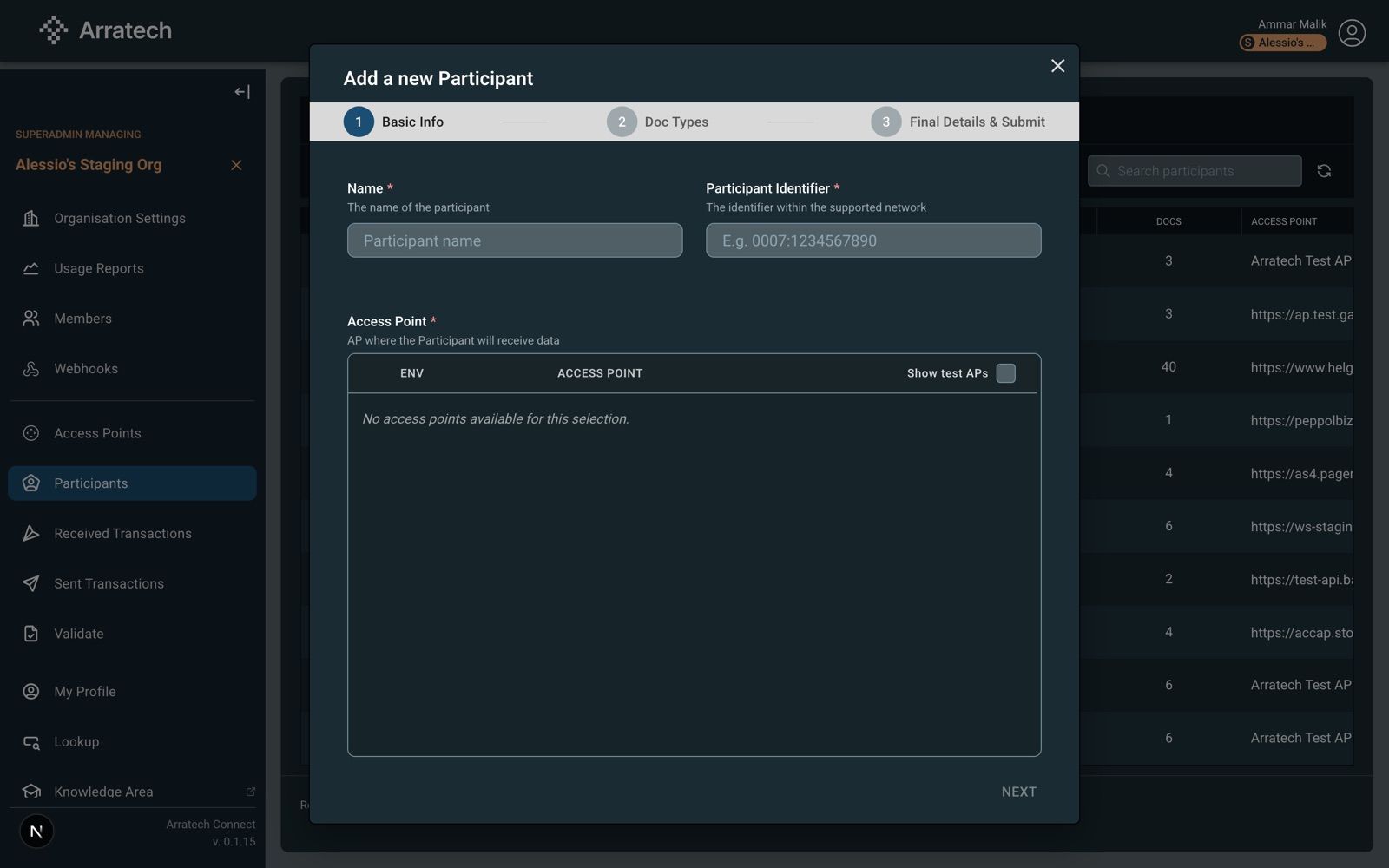Open the Validate page

(132, 634)
